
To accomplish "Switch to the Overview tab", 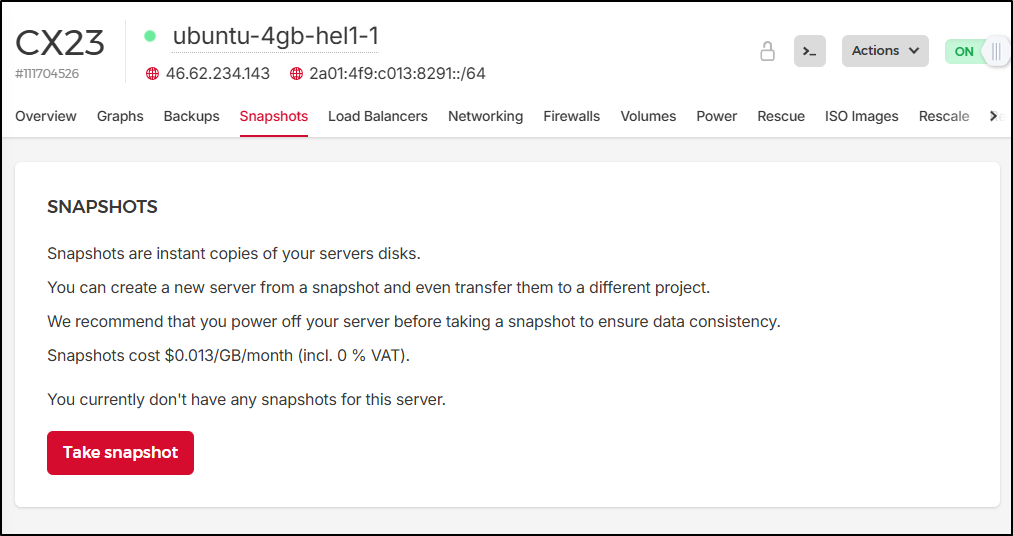I will (46, 116).
